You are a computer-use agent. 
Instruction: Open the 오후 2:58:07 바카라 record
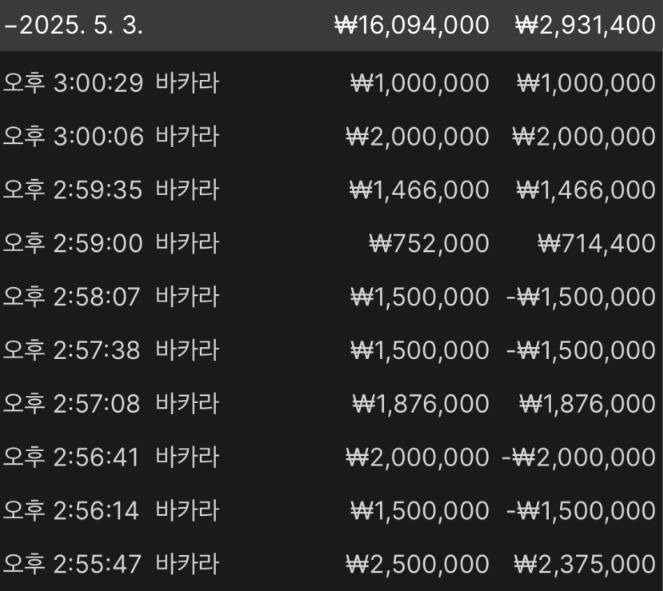point(332,297)
